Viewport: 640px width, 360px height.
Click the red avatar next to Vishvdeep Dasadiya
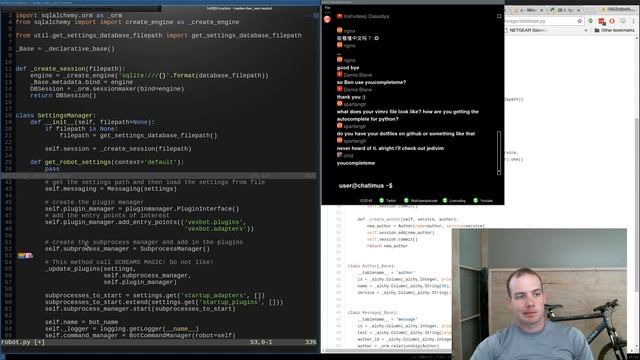tap(340, 16)
